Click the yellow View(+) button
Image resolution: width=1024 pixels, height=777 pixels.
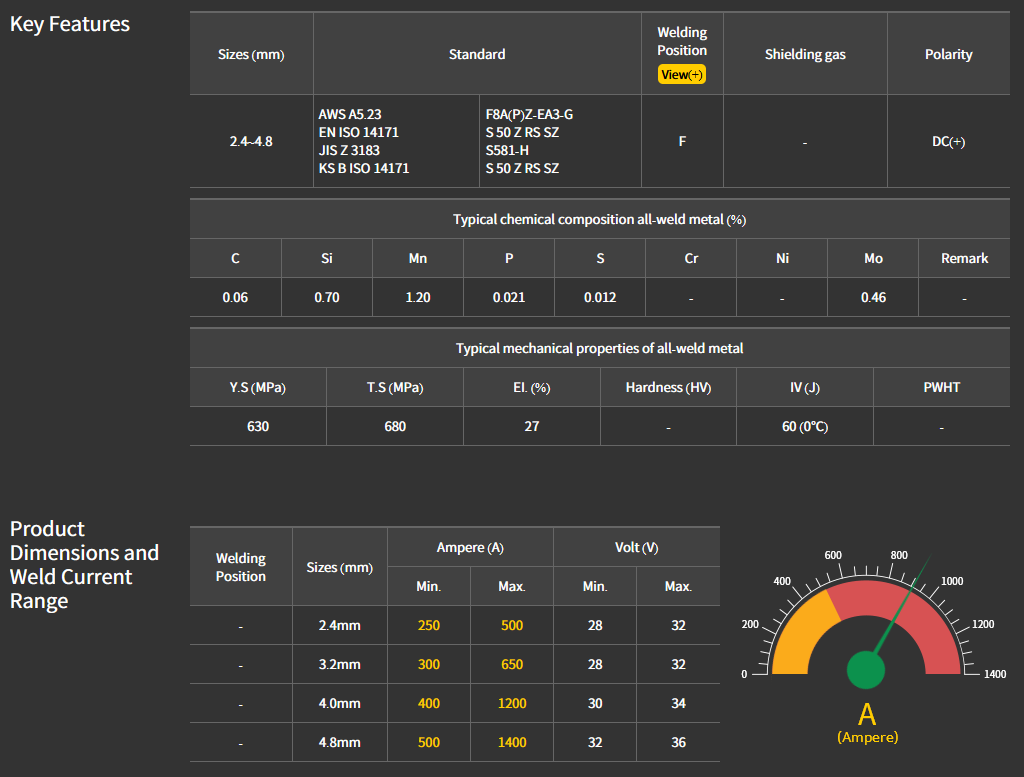[682, 75]
